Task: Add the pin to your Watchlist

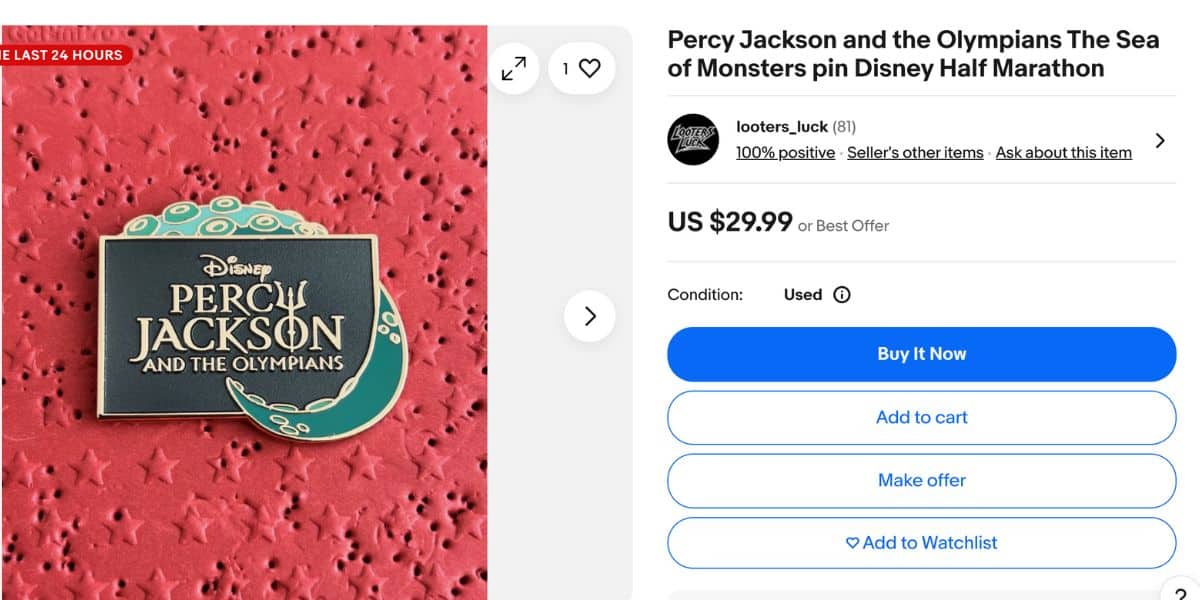Action: [921, 542]
